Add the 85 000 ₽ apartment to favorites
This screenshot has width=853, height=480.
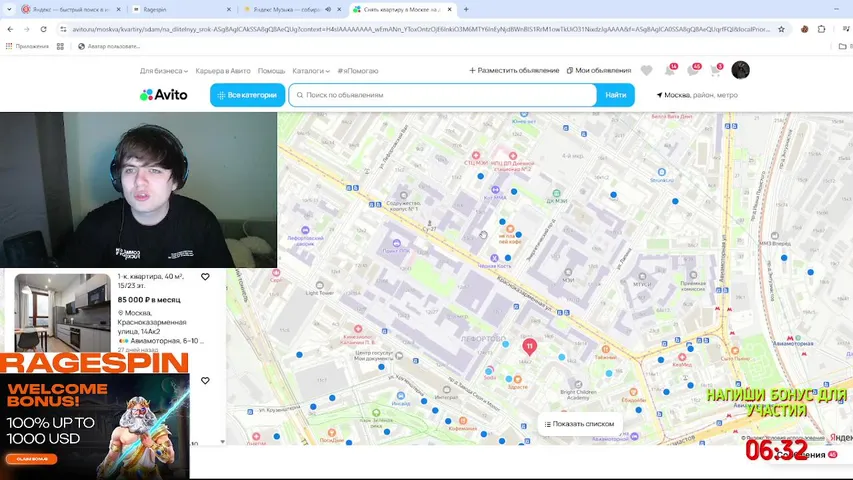click(205, 276)
